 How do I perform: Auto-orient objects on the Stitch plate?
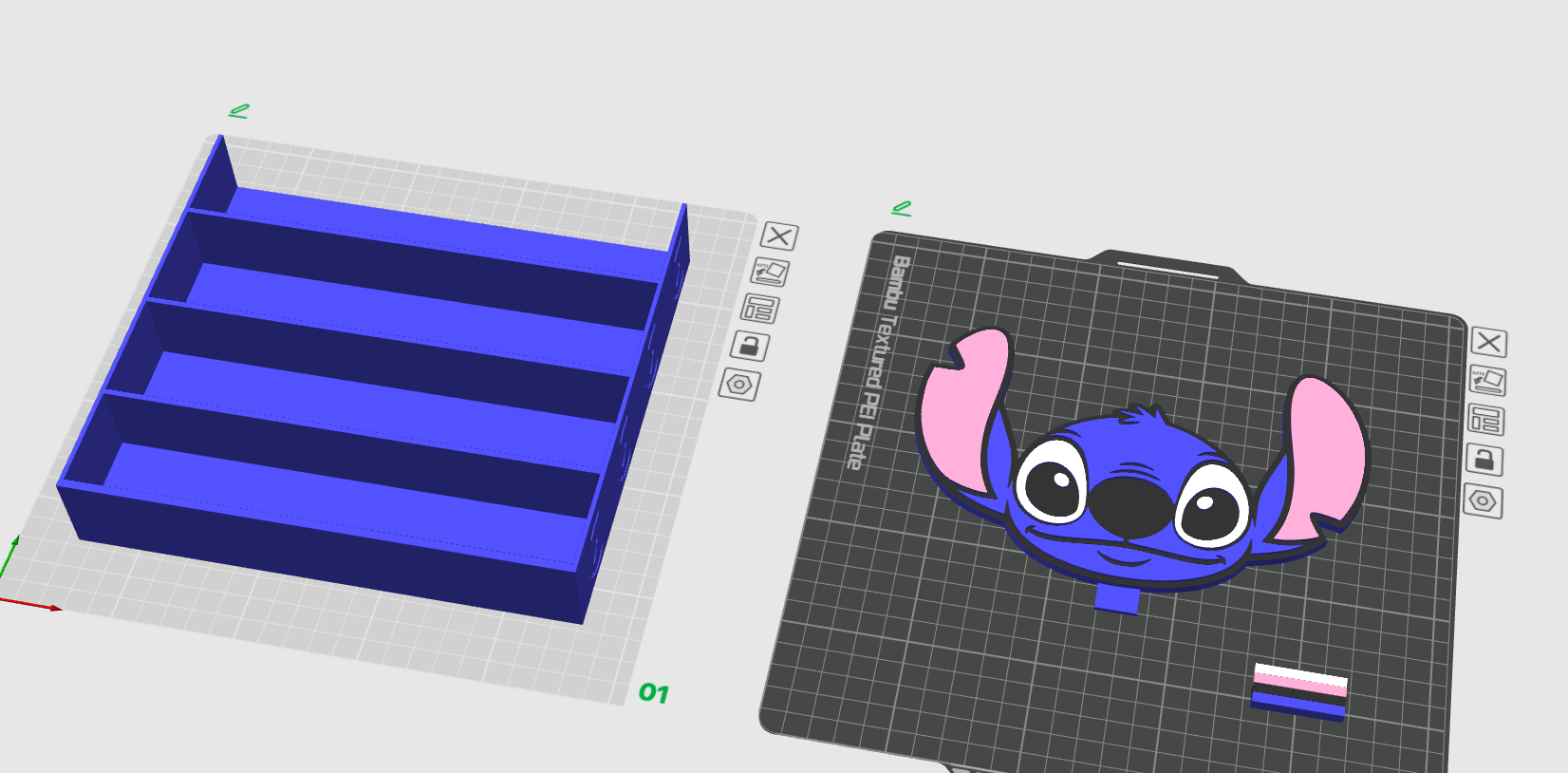(1487, 381)
